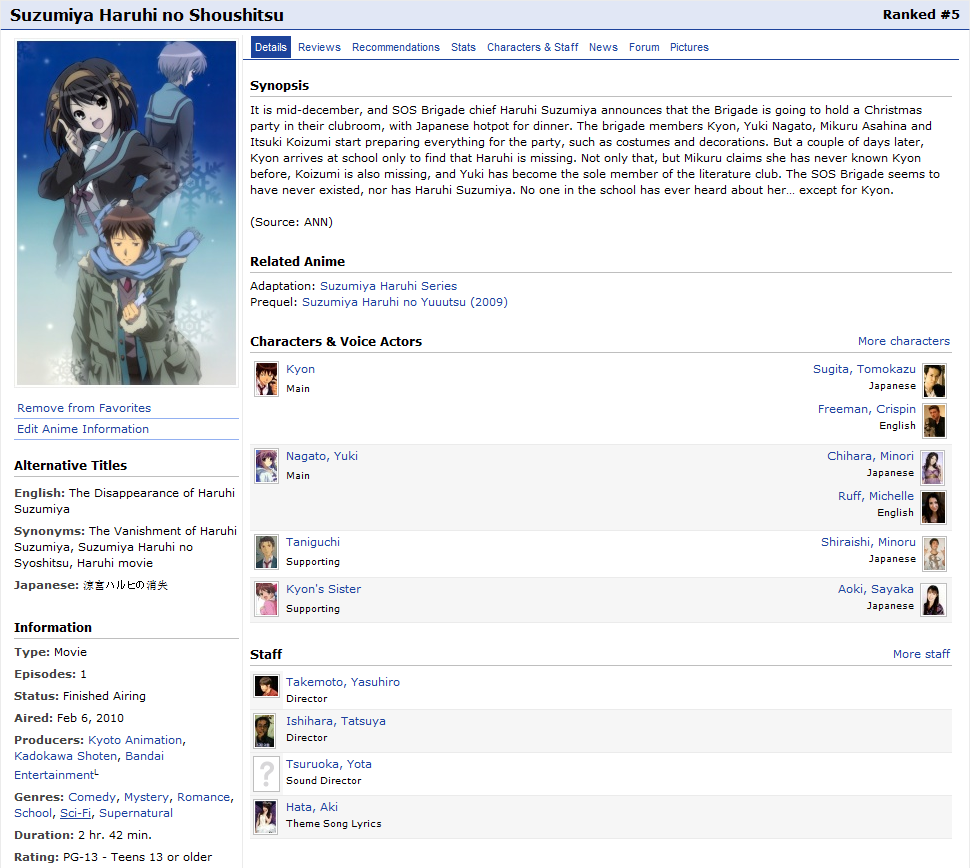Open the Kyon character link

coord(300,369)
